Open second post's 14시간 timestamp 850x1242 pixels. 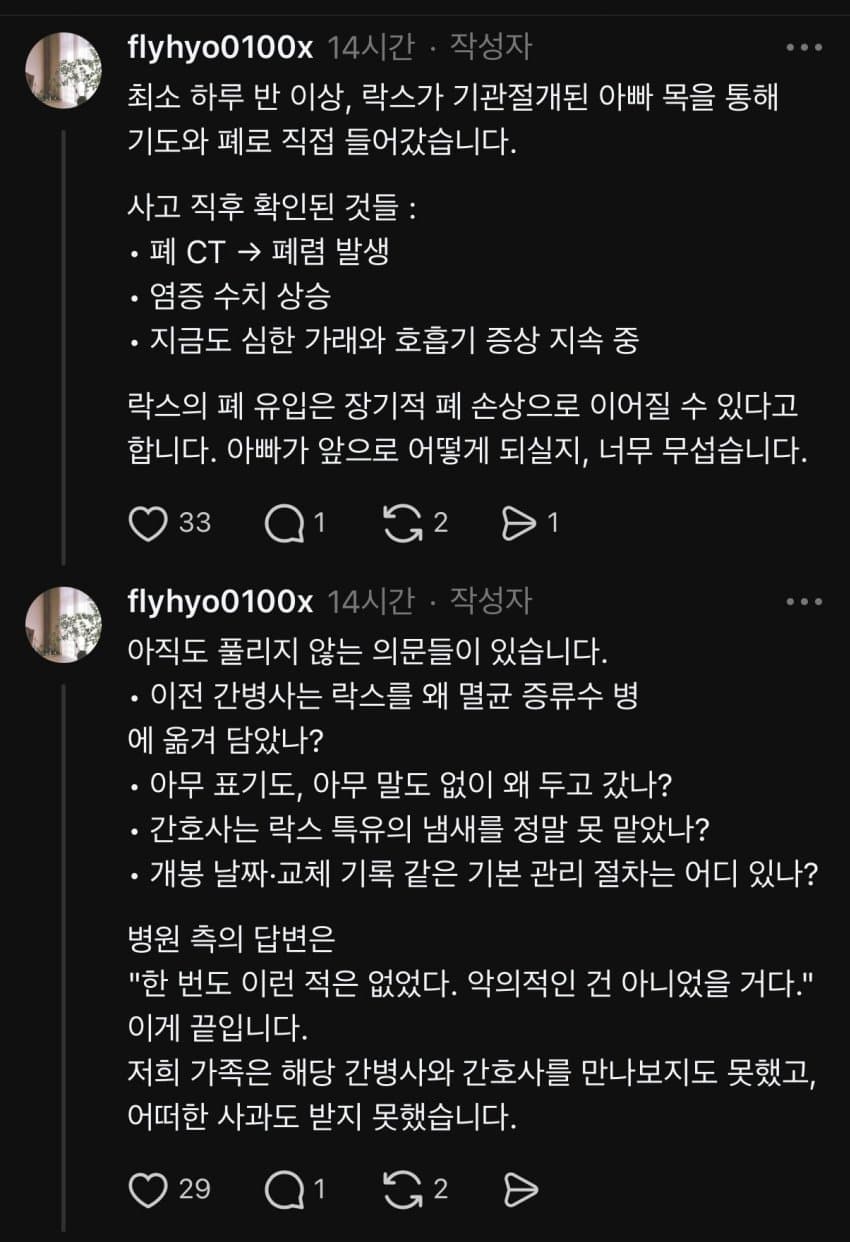(370, 601)
